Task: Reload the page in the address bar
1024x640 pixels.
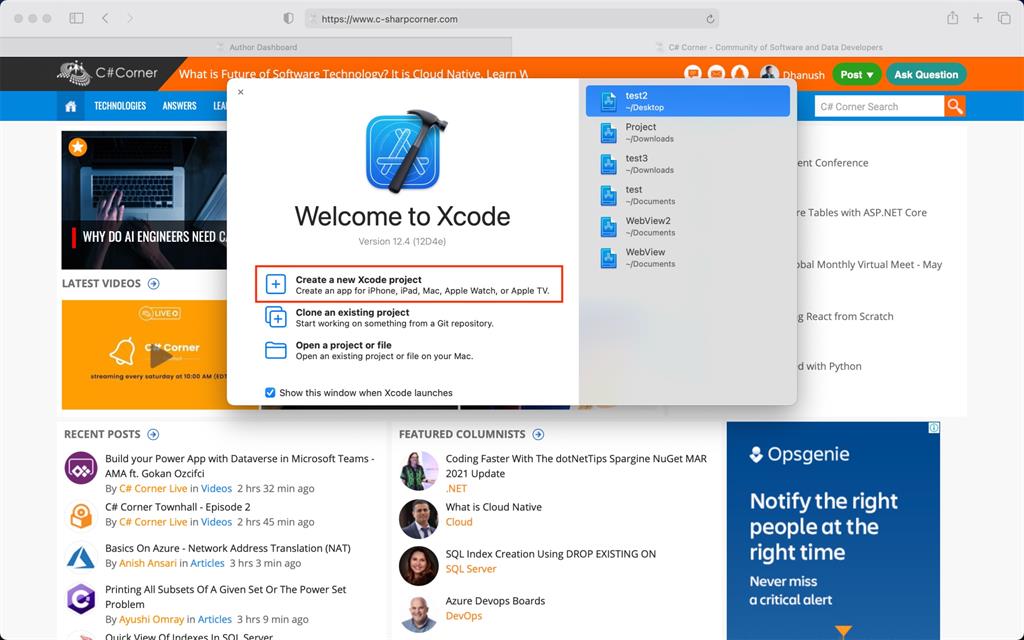Action: (710, 19)
